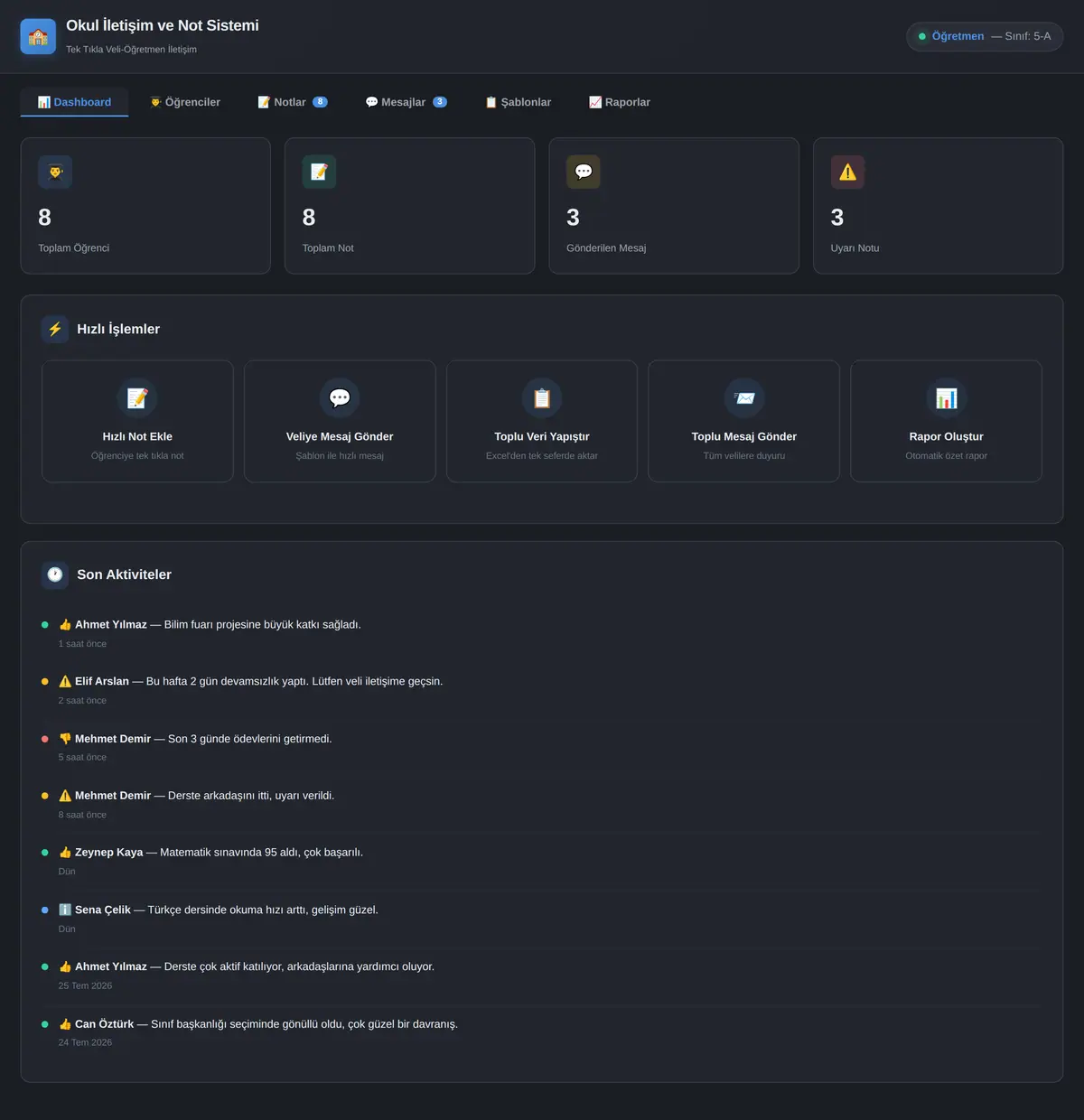
Task: Click the Bilim fuarı projesine activity text
Action: [x=262, y=625]
